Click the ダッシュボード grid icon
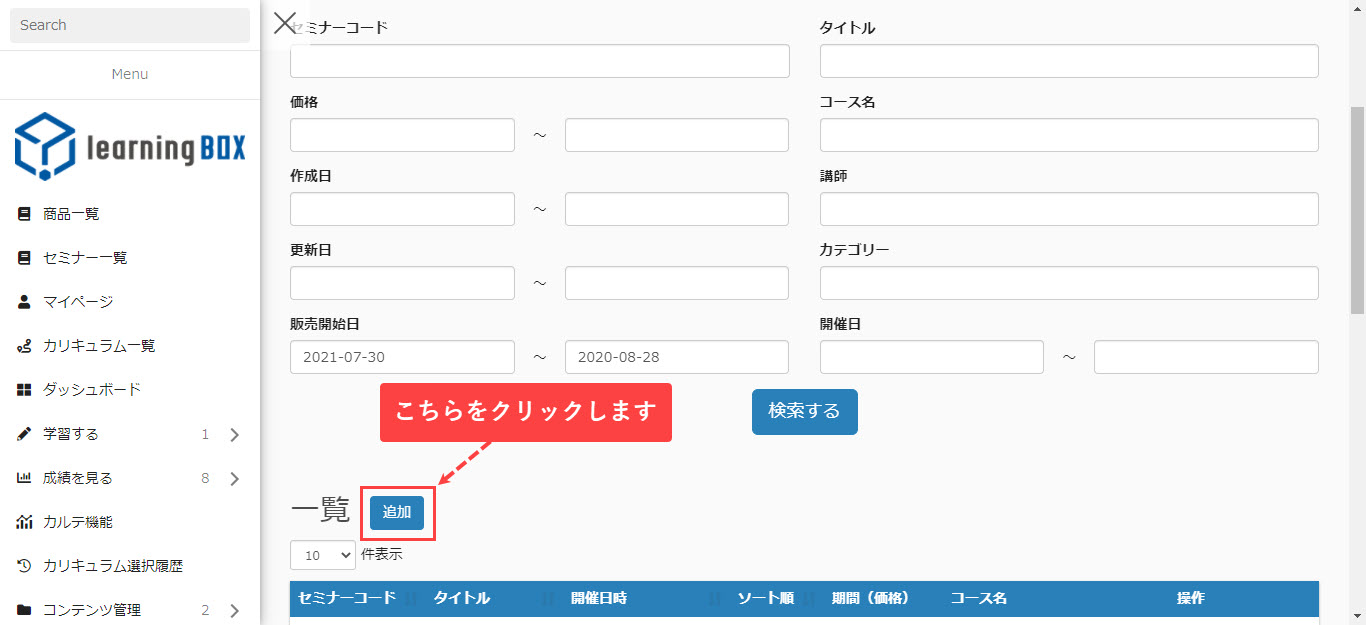 pos(24,390)
